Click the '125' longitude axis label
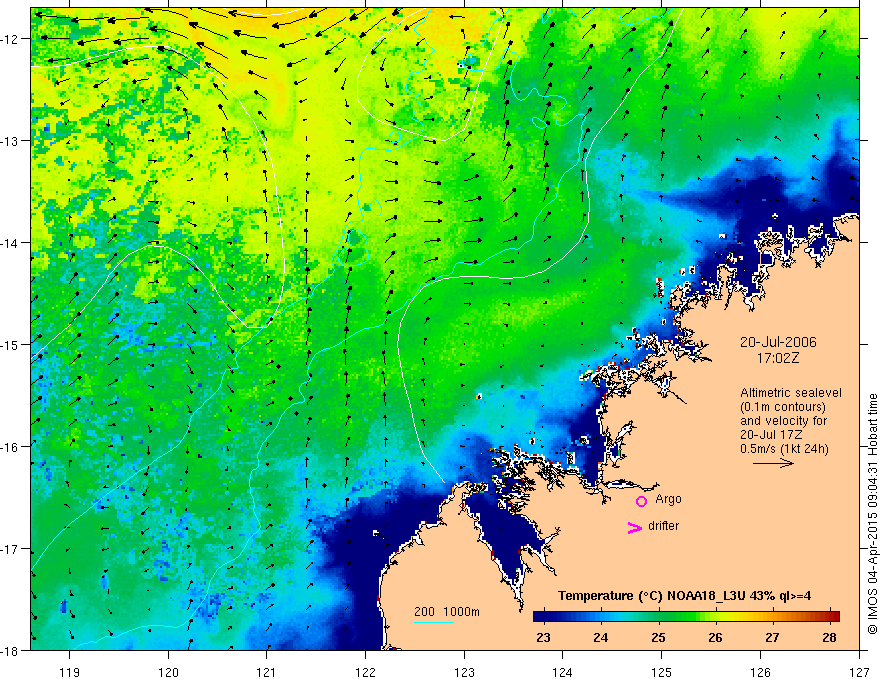 coord(662,672)
